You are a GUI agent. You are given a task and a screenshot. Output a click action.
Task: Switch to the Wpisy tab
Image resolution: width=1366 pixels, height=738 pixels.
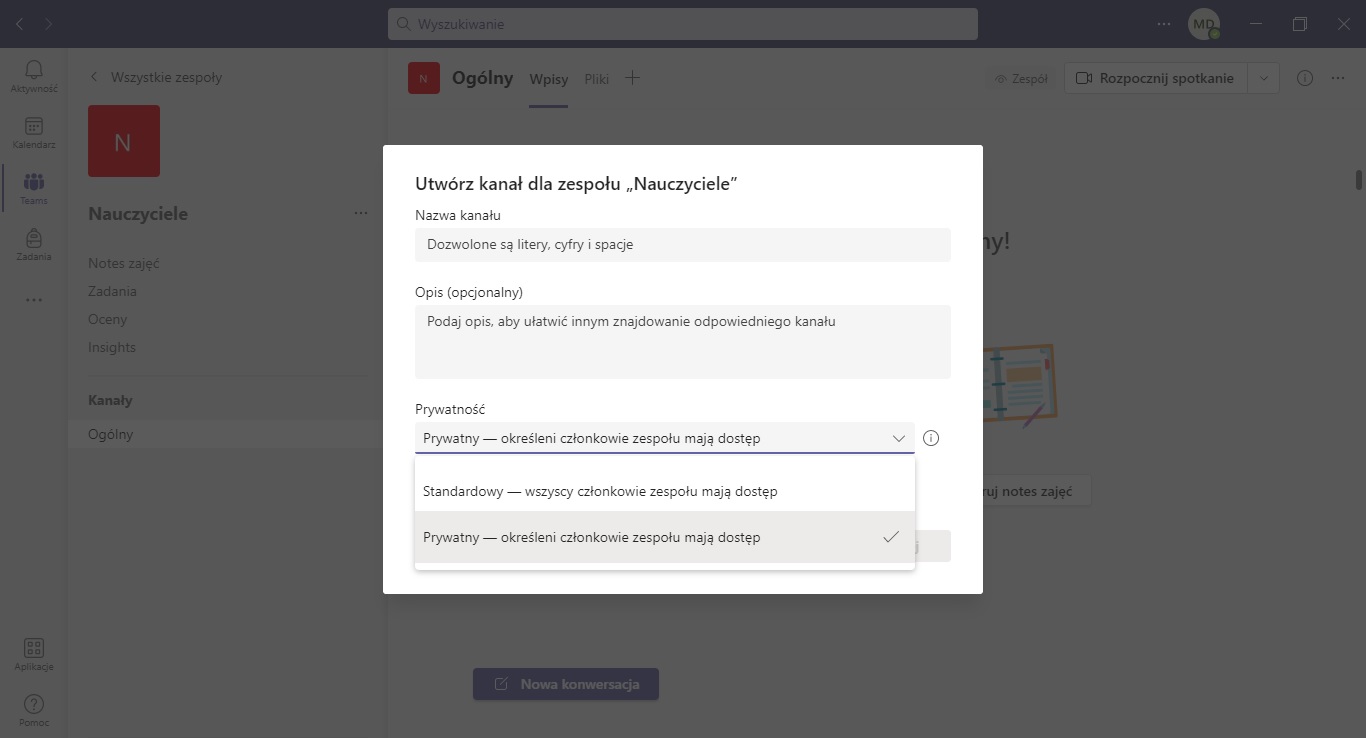pos(549,78)
